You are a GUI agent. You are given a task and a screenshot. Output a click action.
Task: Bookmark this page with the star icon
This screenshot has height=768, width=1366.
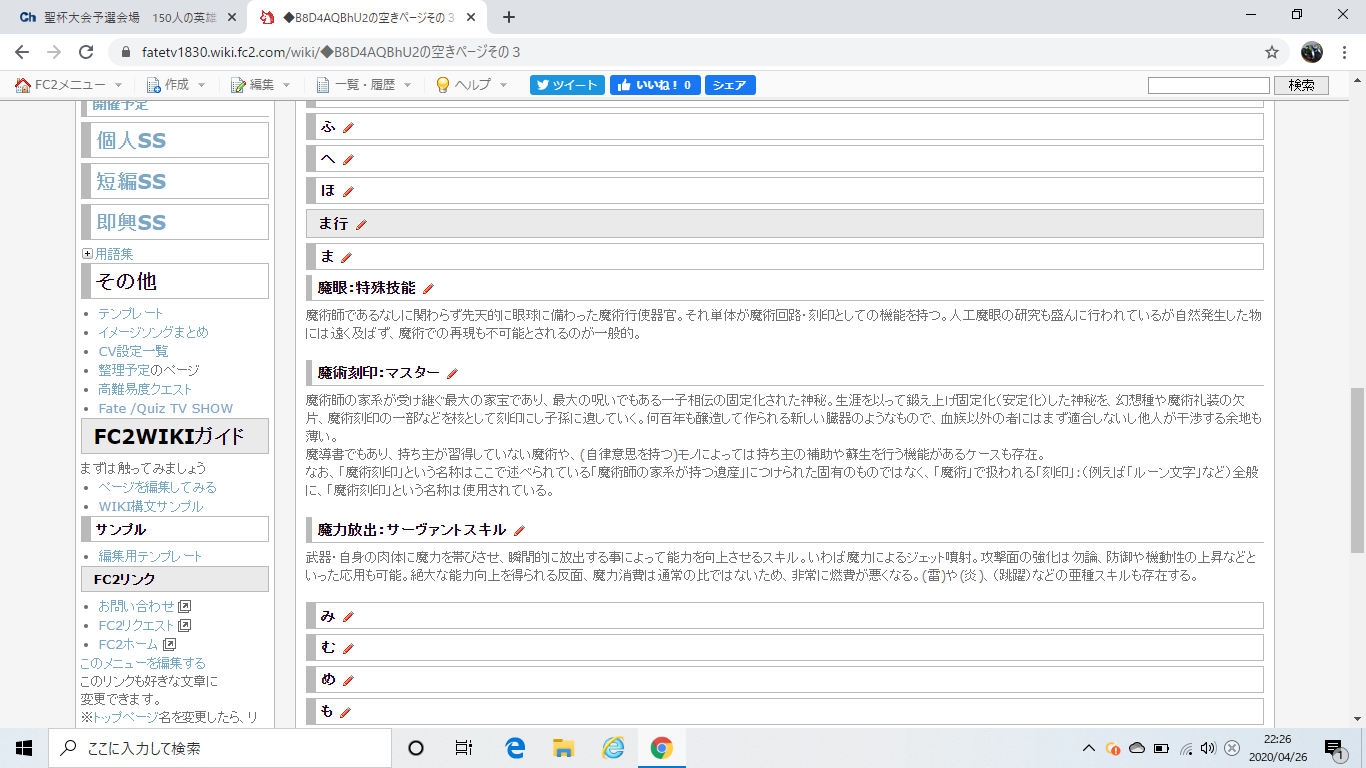(1272, 52)
